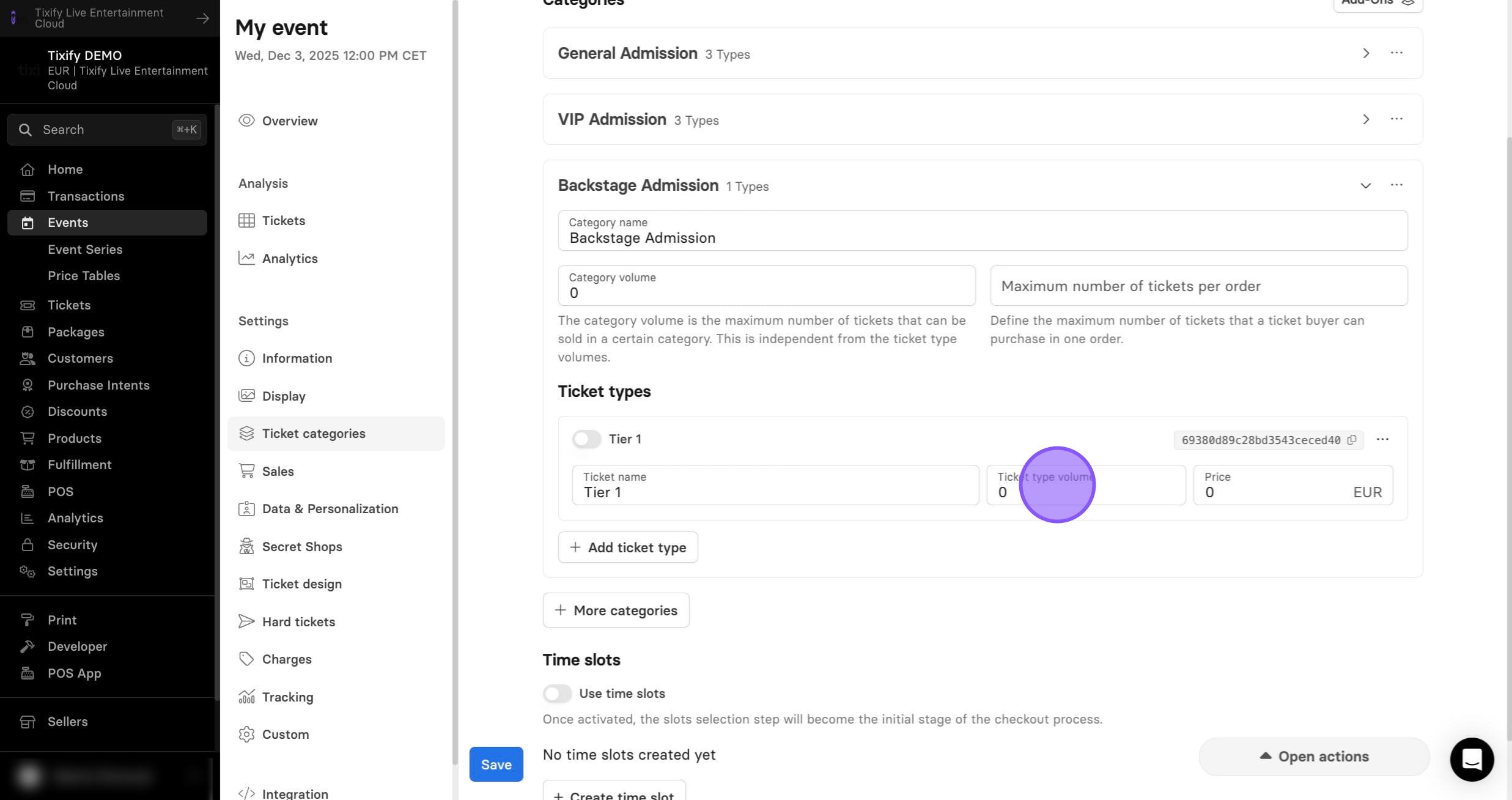The width and height of the screenshot is (1512, 800).
Task: Click the Category volume field
Action: pos(766,286)
